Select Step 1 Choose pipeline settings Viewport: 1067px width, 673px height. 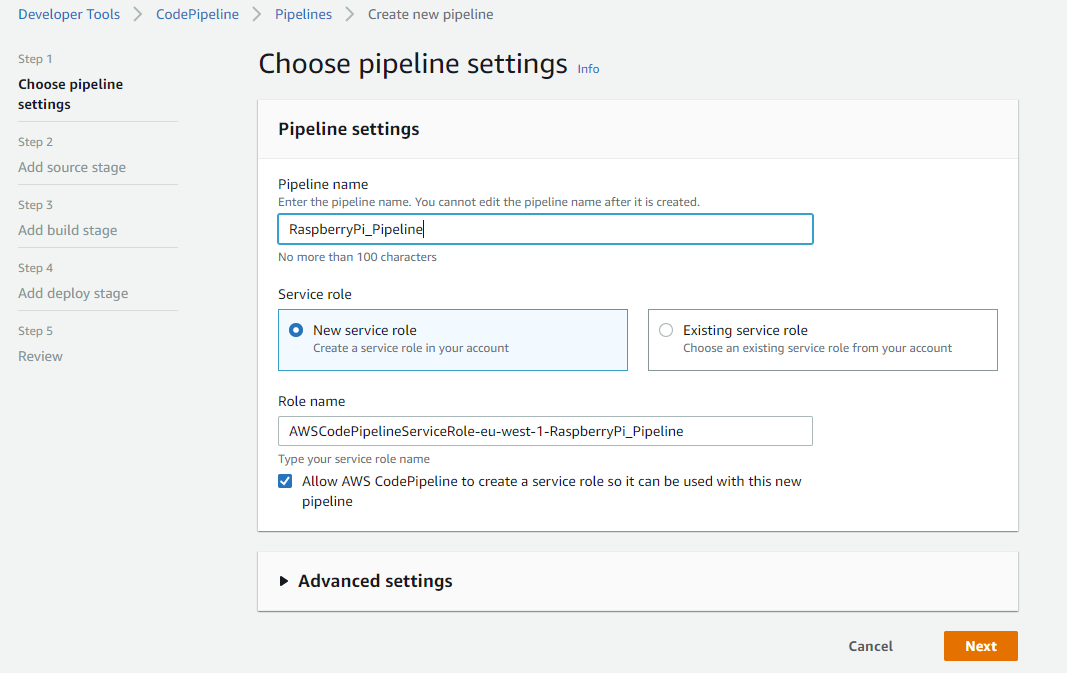(70, 94)
